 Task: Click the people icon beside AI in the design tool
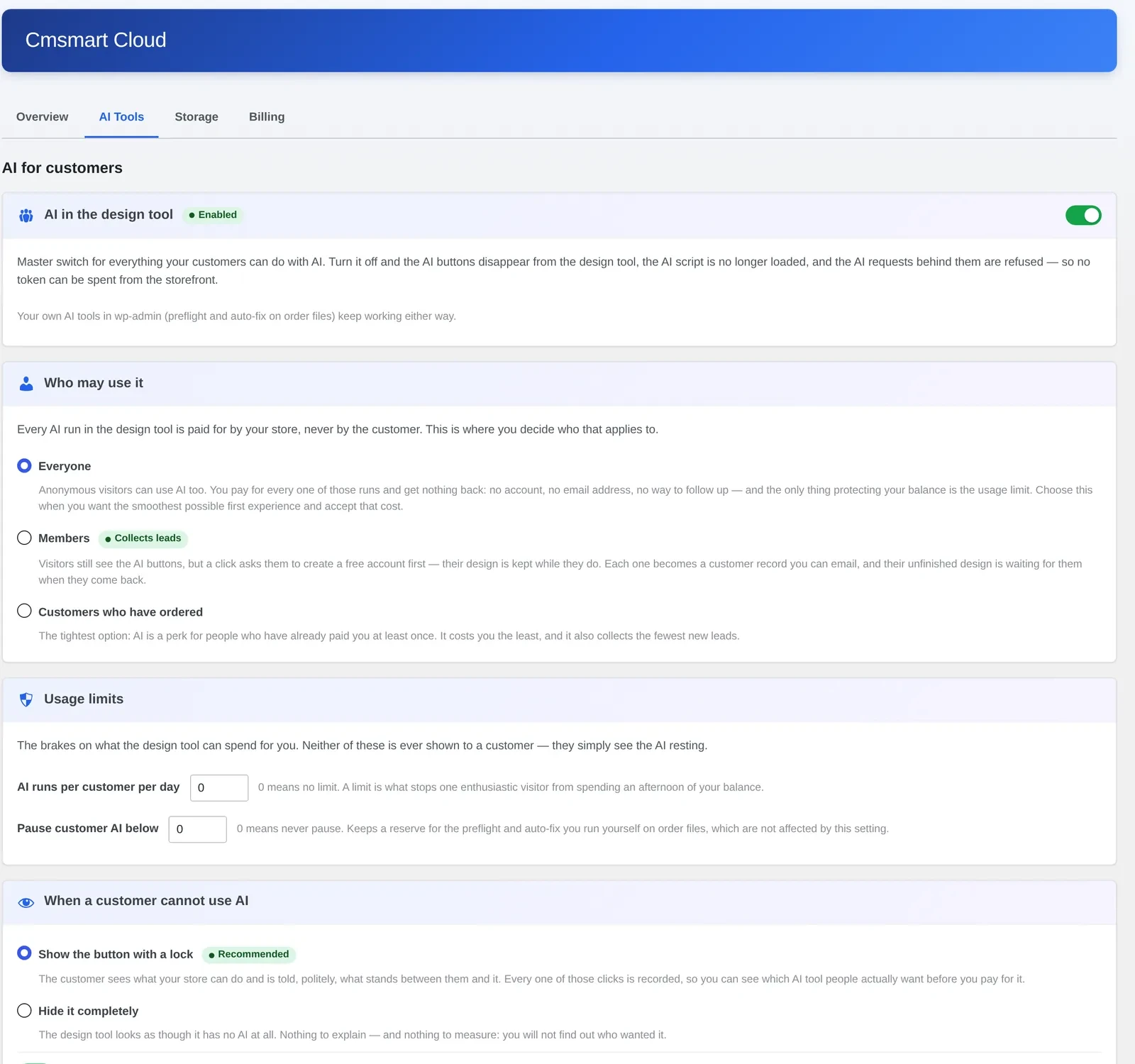point(26,216)
